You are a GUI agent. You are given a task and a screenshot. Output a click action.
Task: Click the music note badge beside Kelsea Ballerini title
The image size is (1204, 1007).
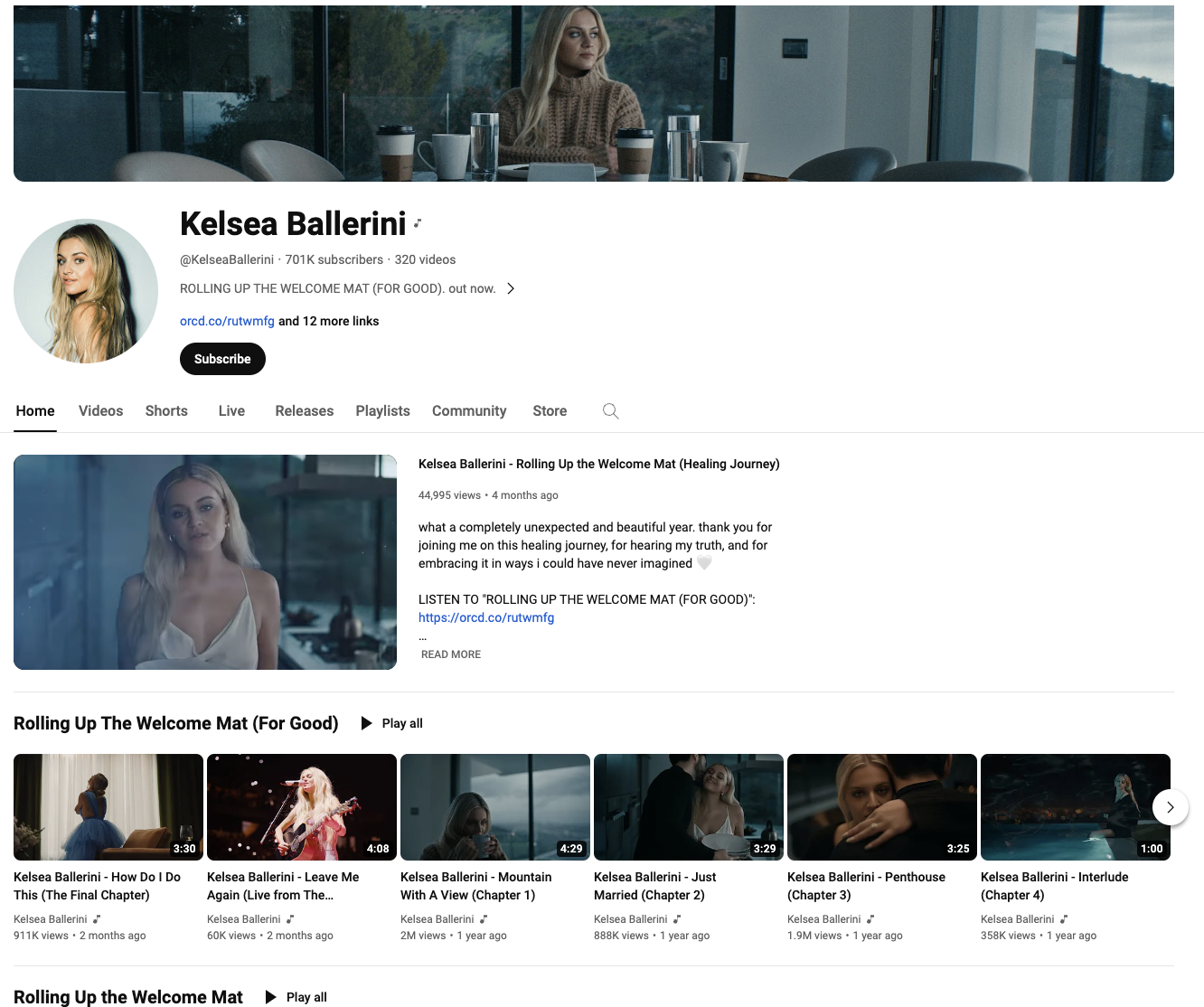pyautogui.click(x=418, y=223)
